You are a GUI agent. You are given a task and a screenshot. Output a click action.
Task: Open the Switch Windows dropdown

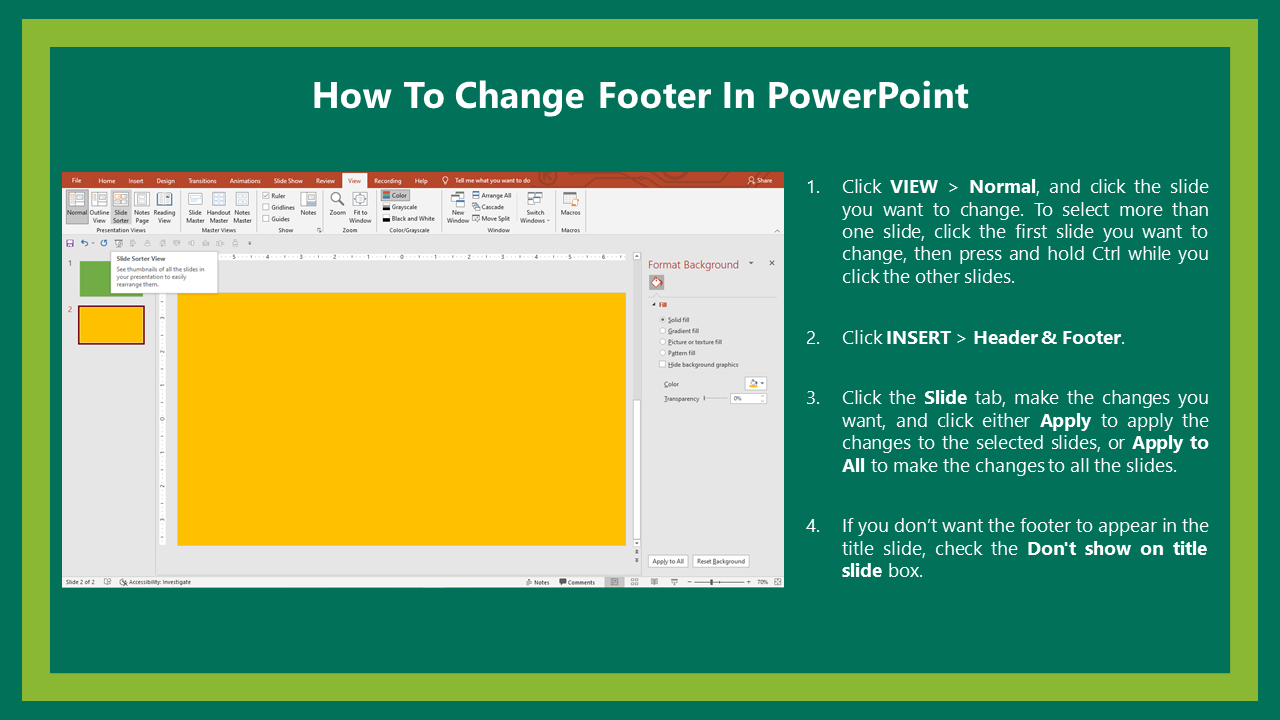[535, 207]
